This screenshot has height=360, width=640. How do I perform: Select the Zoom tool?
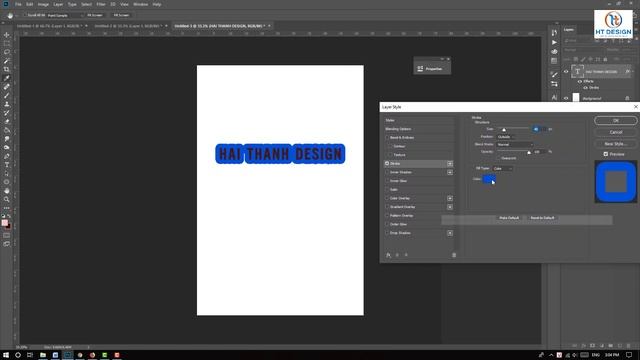pos(7,199)
